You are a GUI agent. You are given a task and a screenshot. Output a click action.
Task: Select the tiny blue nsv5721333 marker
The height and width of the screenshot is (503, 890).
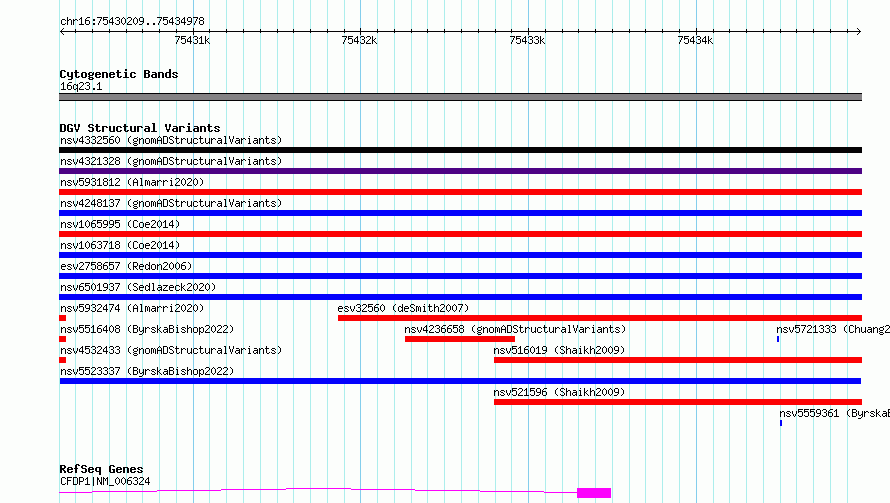(778, 339)
